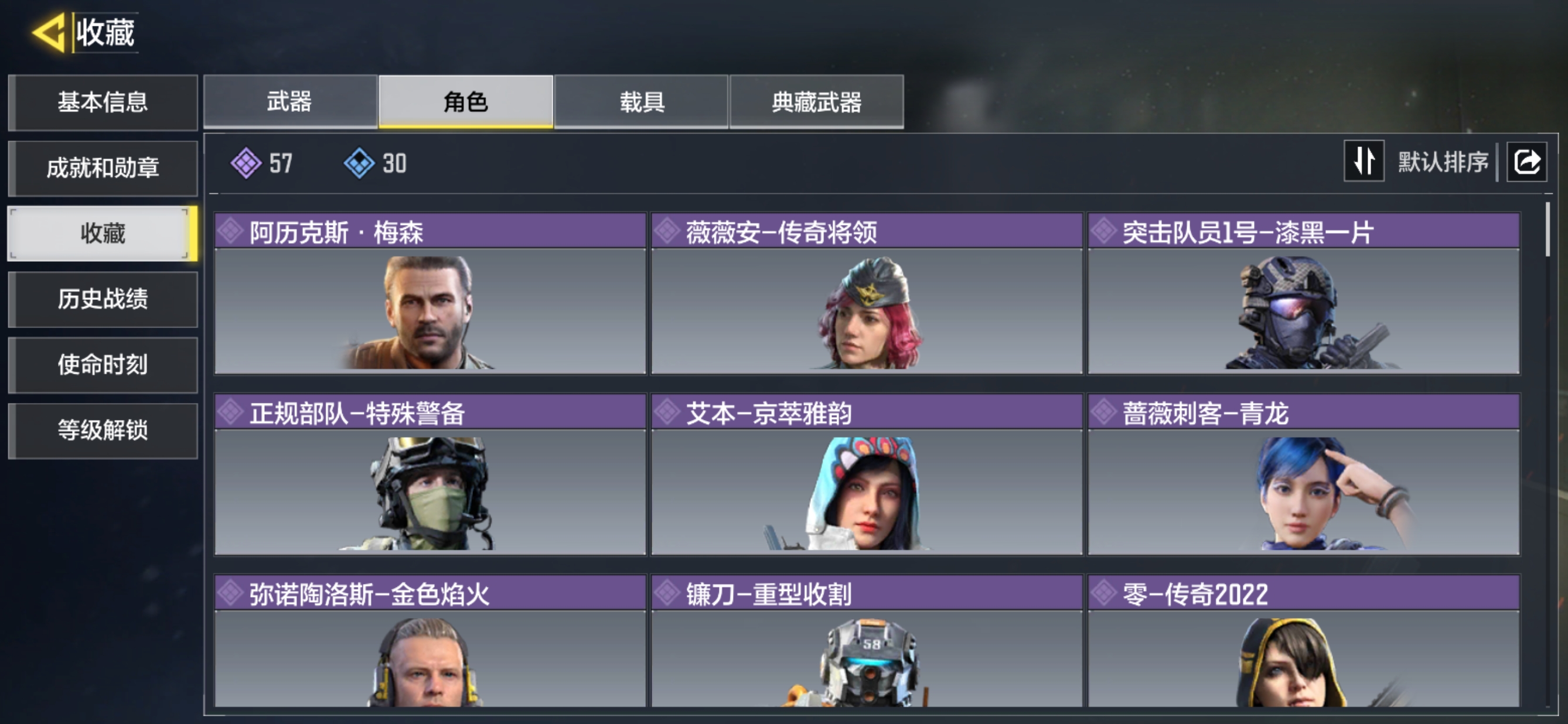Click the diamond icon beside 薇薇安-传奇将领

point(667,231)
